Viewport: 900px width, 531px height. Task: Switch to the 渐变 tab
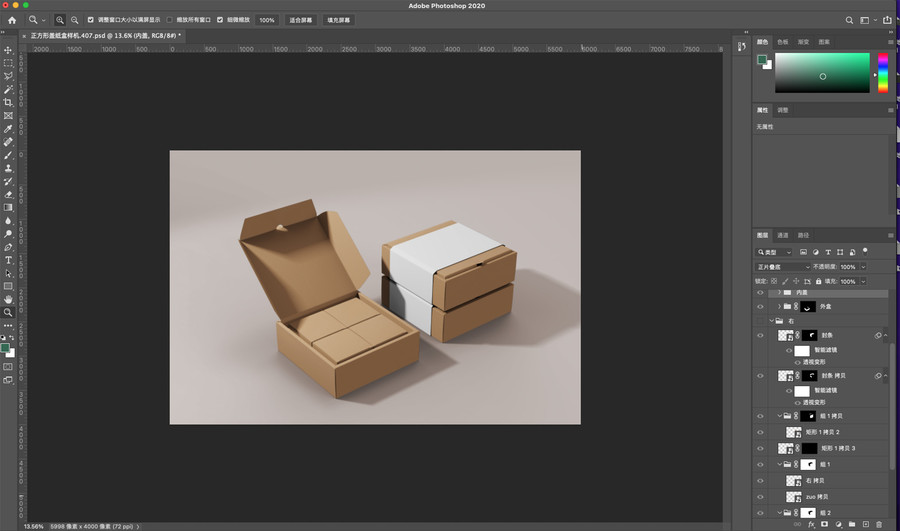(804, 42)
